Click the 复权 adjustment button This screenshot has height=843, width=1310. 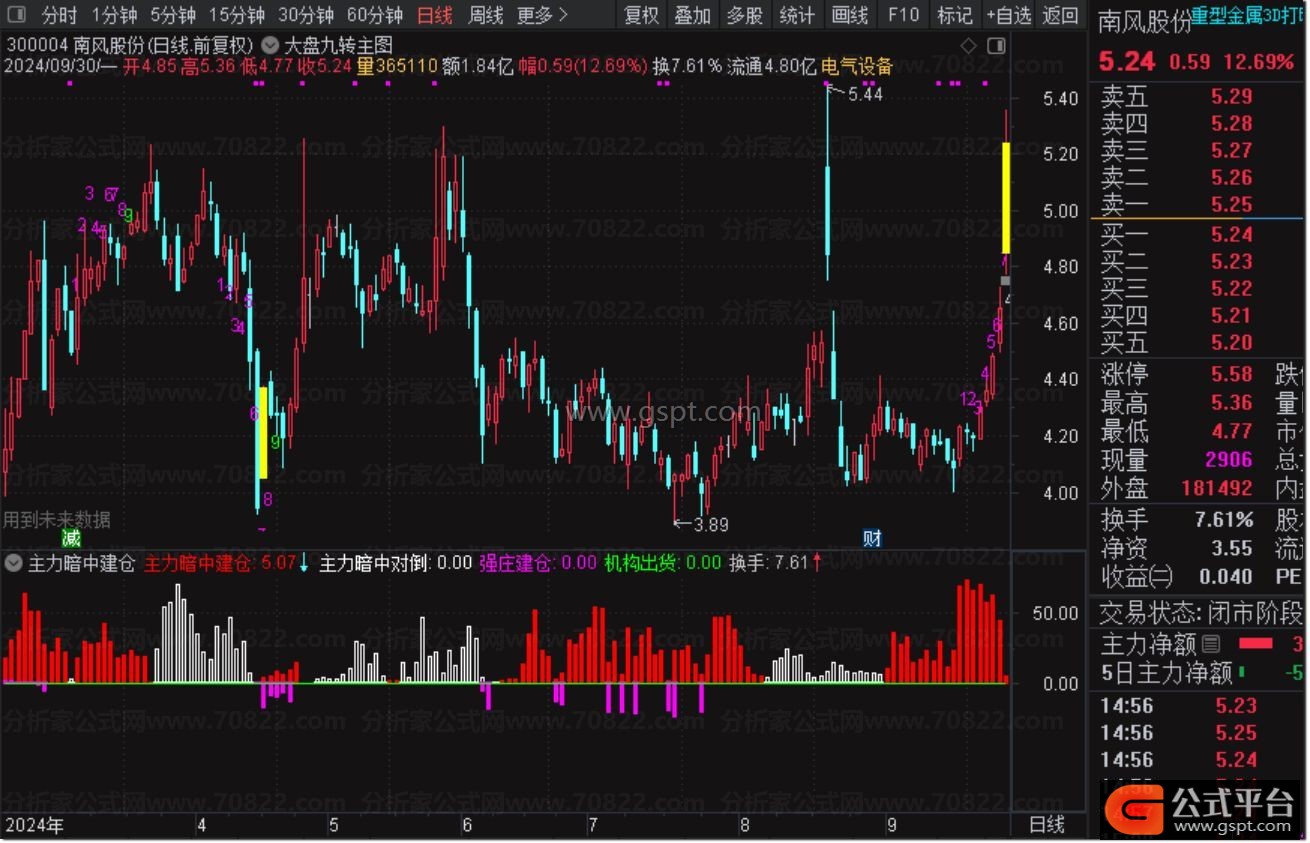tap(642, 15)
